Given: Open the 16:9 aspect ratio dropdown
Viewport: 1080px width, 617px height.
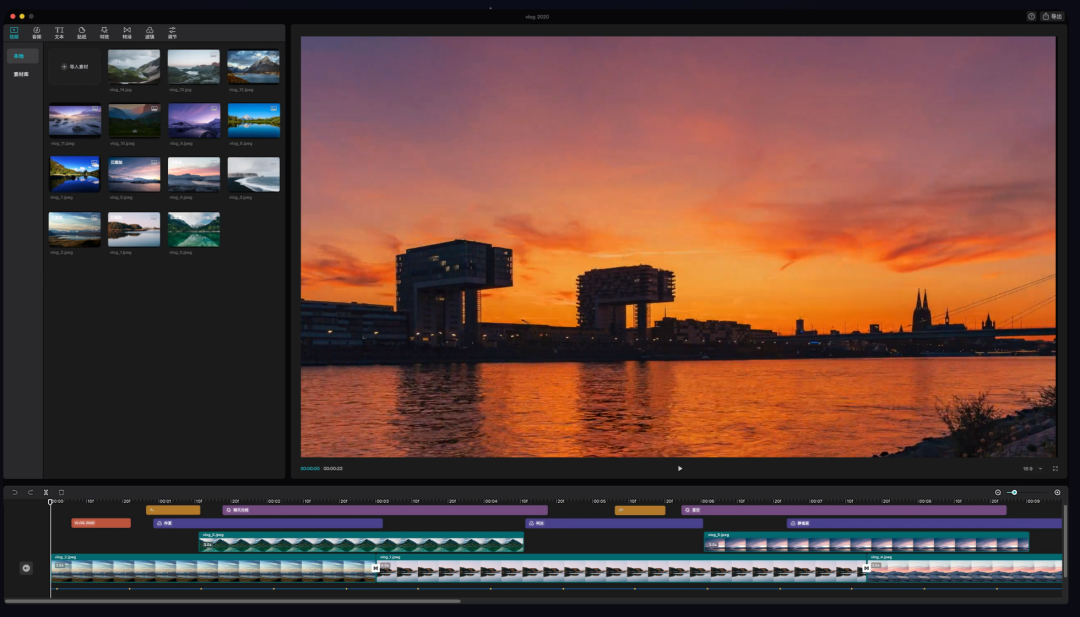Looking at the screenshot, I should tap(1032, 468).
